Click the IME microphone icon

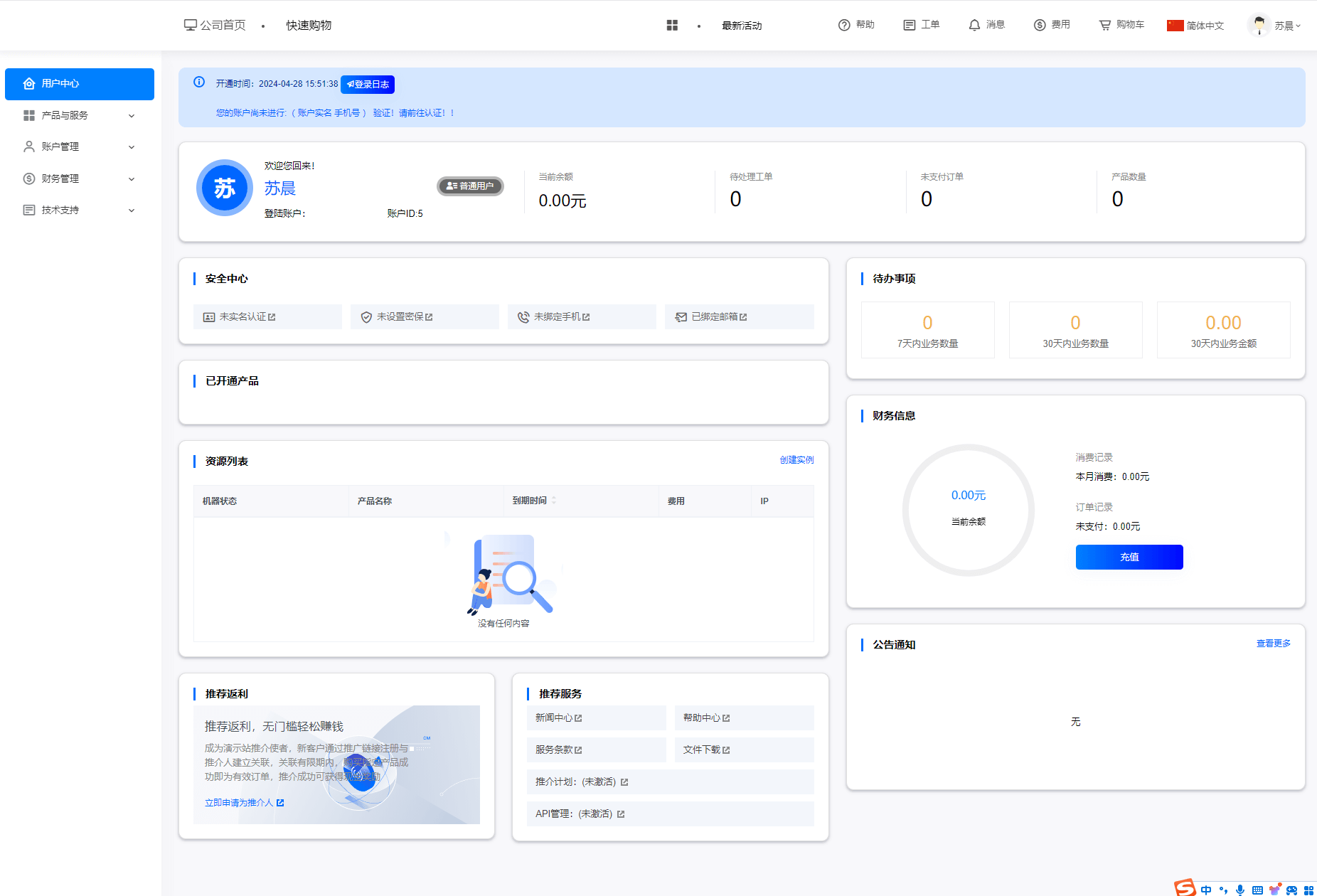point(1240,890)
